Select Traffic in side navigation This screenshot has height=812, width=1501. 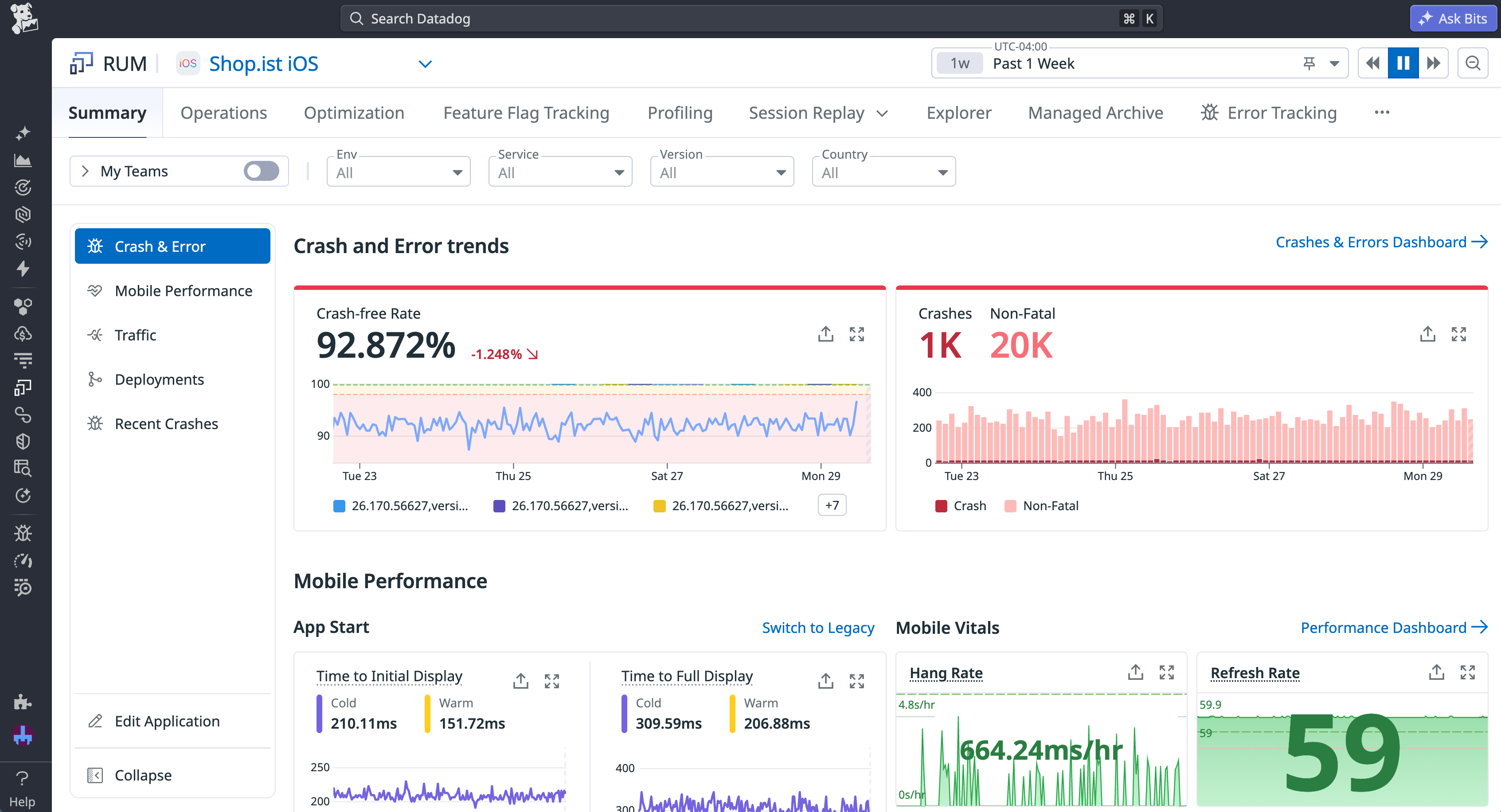(172, 335)
